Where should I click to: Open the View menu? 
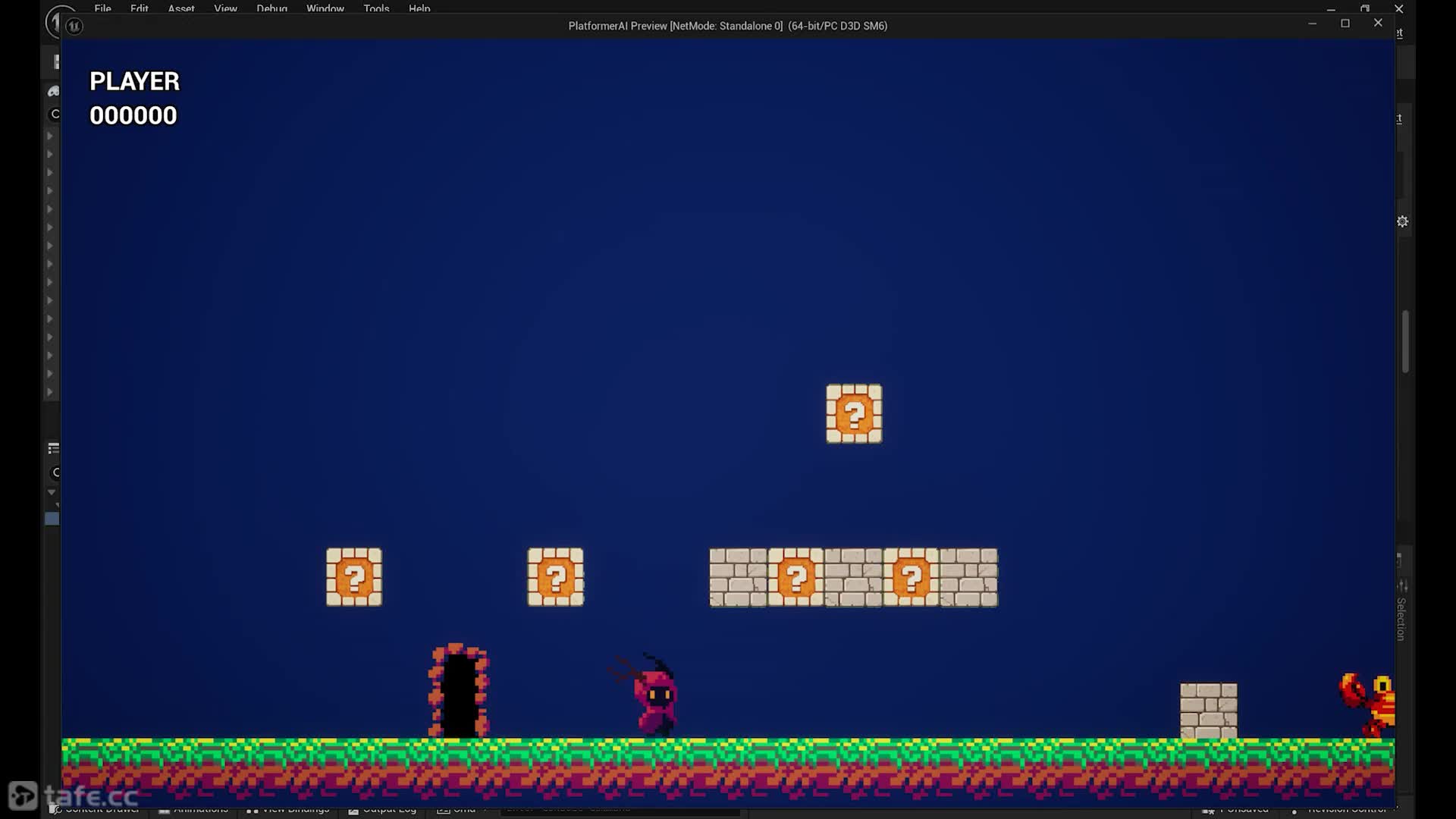[225, 8]
